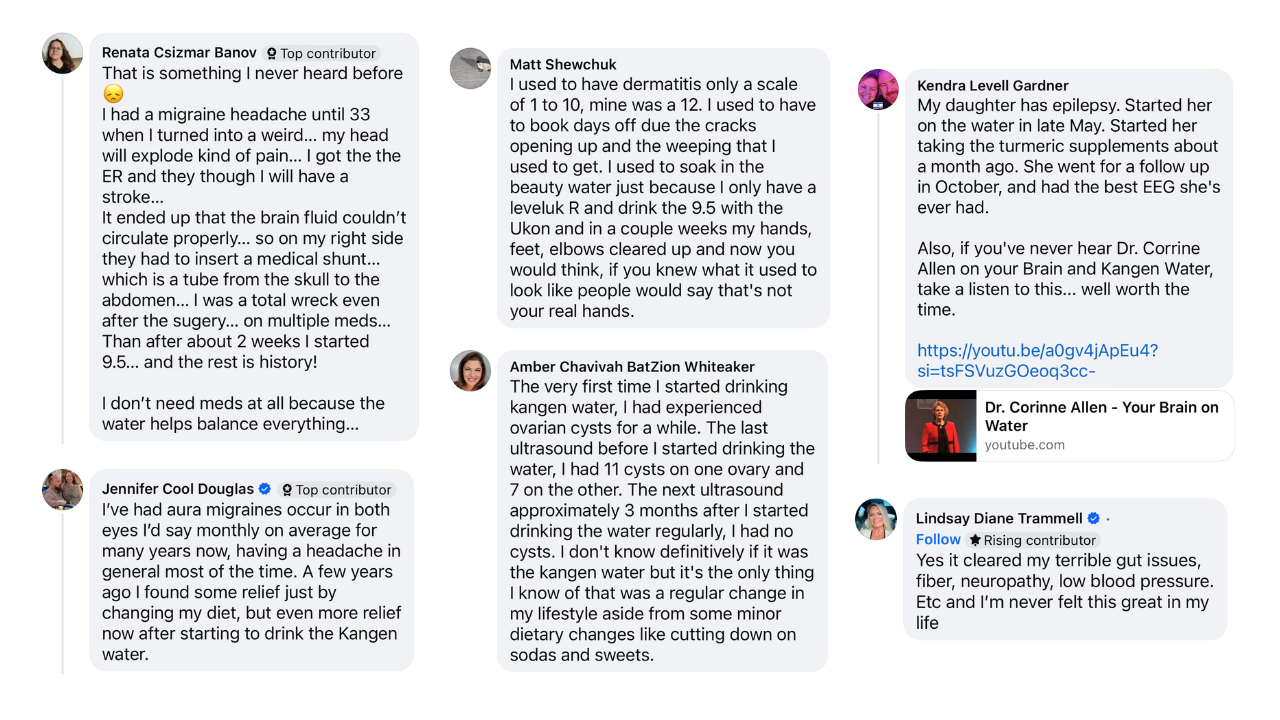Open the youtu.be link in Kendra's comment
The image size is (1280, 720).
click(1037, 361)
